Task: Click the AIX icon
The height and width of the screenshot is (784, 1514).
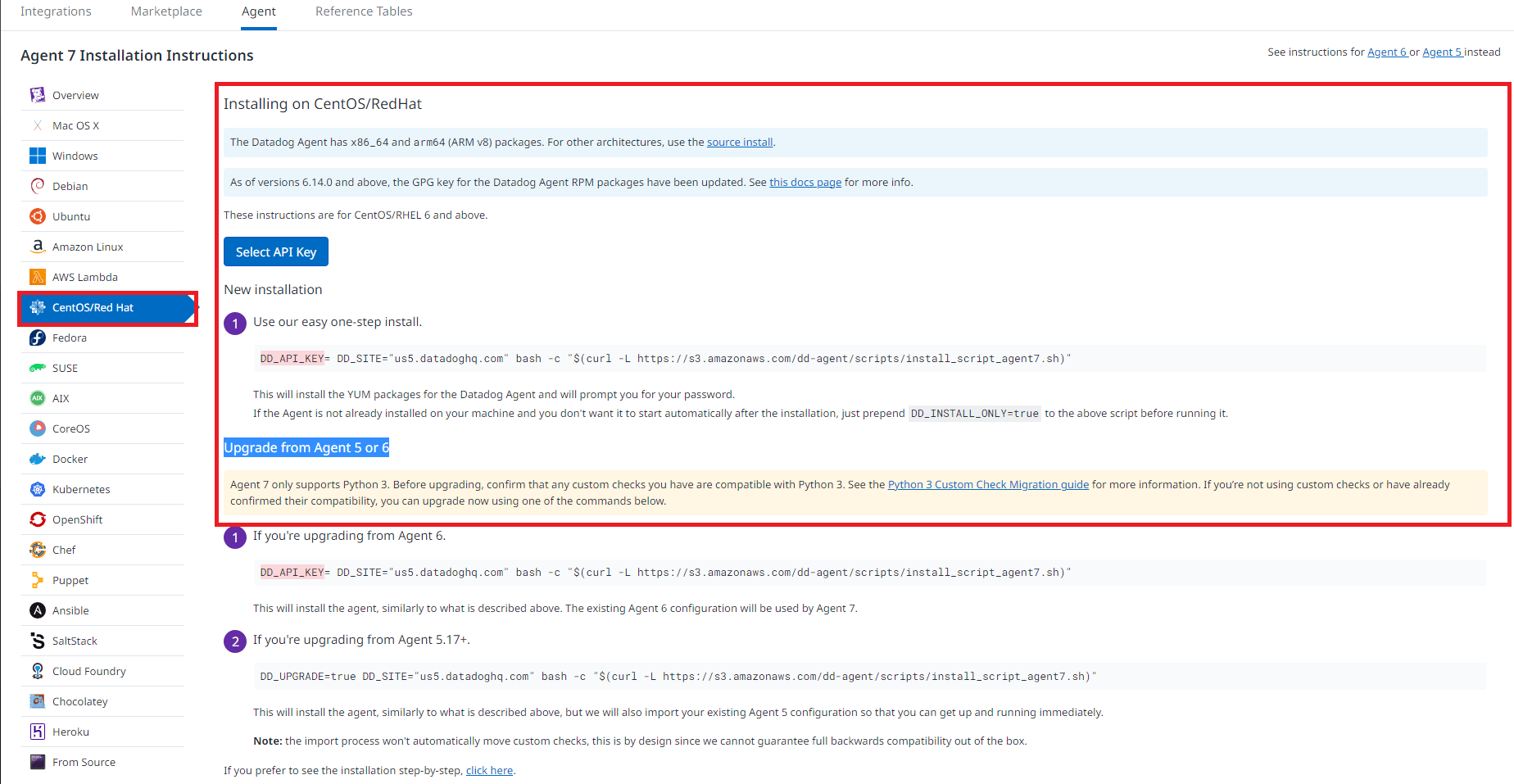Action: 38,398
